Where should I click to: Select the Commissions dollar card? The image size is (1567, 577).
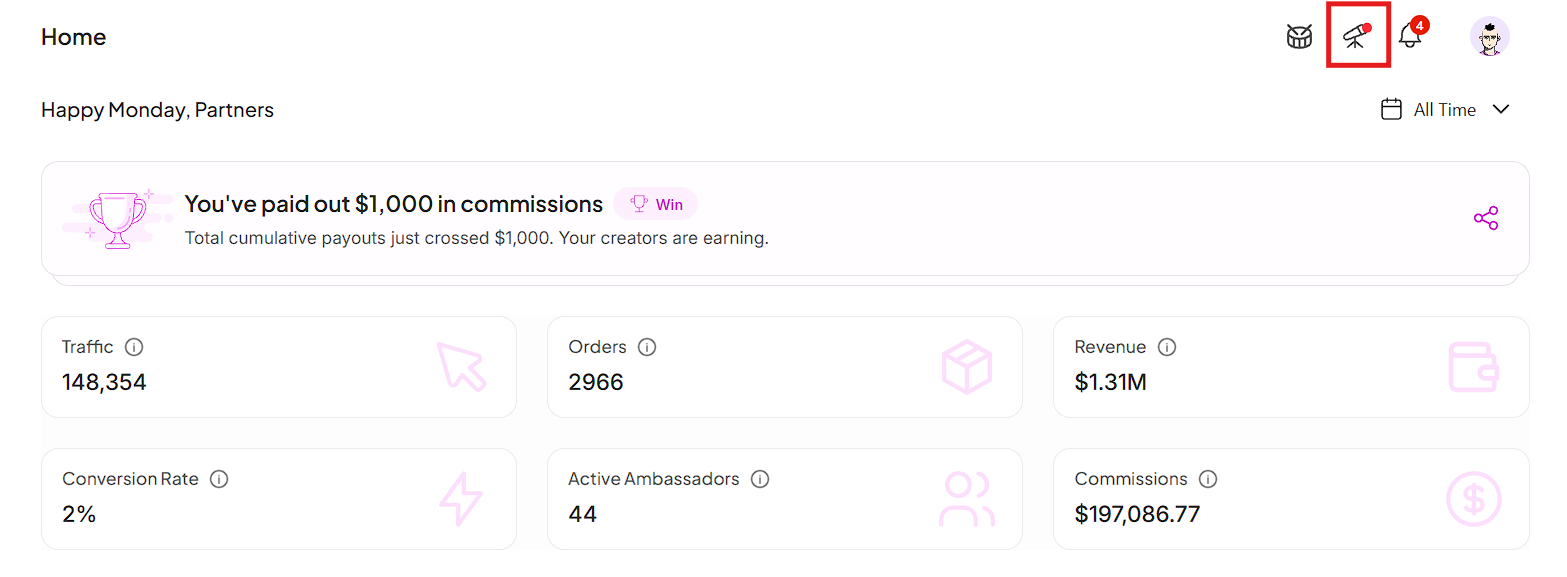(1291, 499)
